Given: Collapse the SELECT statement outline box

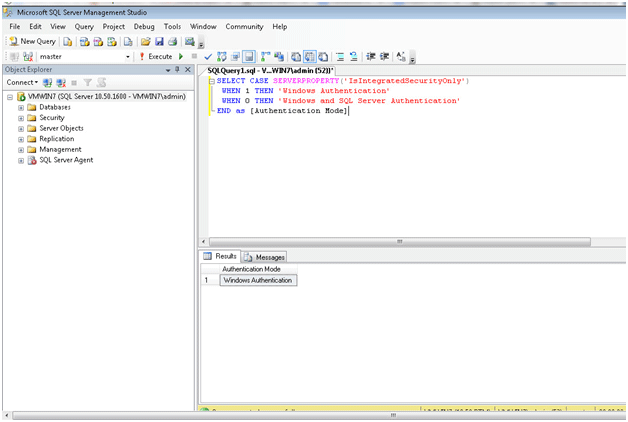Looking at the screenshot, I should click(x=212, y=81).
